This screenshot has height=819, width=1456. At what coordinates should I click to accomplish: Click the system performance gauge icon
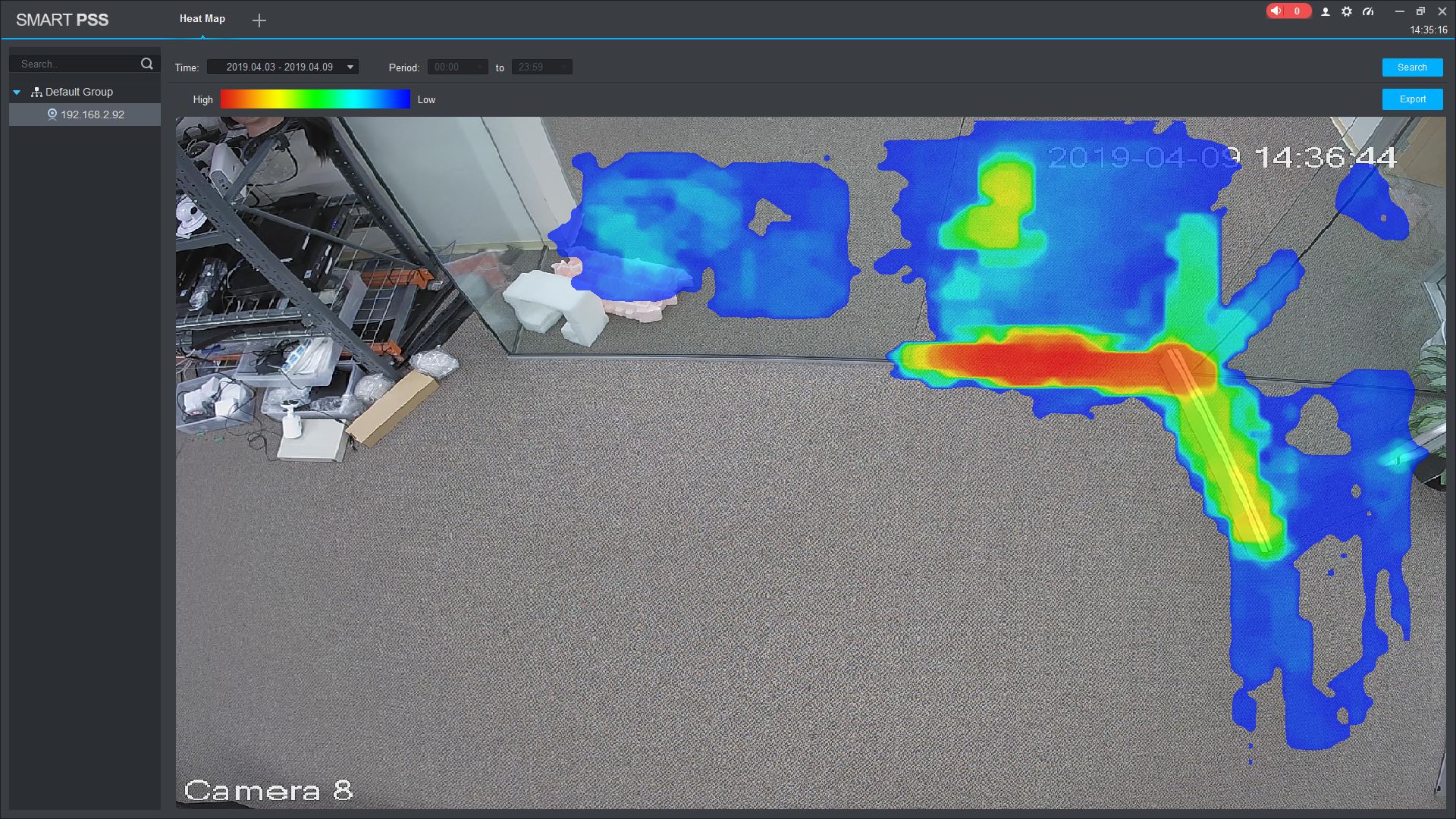[x=1368, y=11]
